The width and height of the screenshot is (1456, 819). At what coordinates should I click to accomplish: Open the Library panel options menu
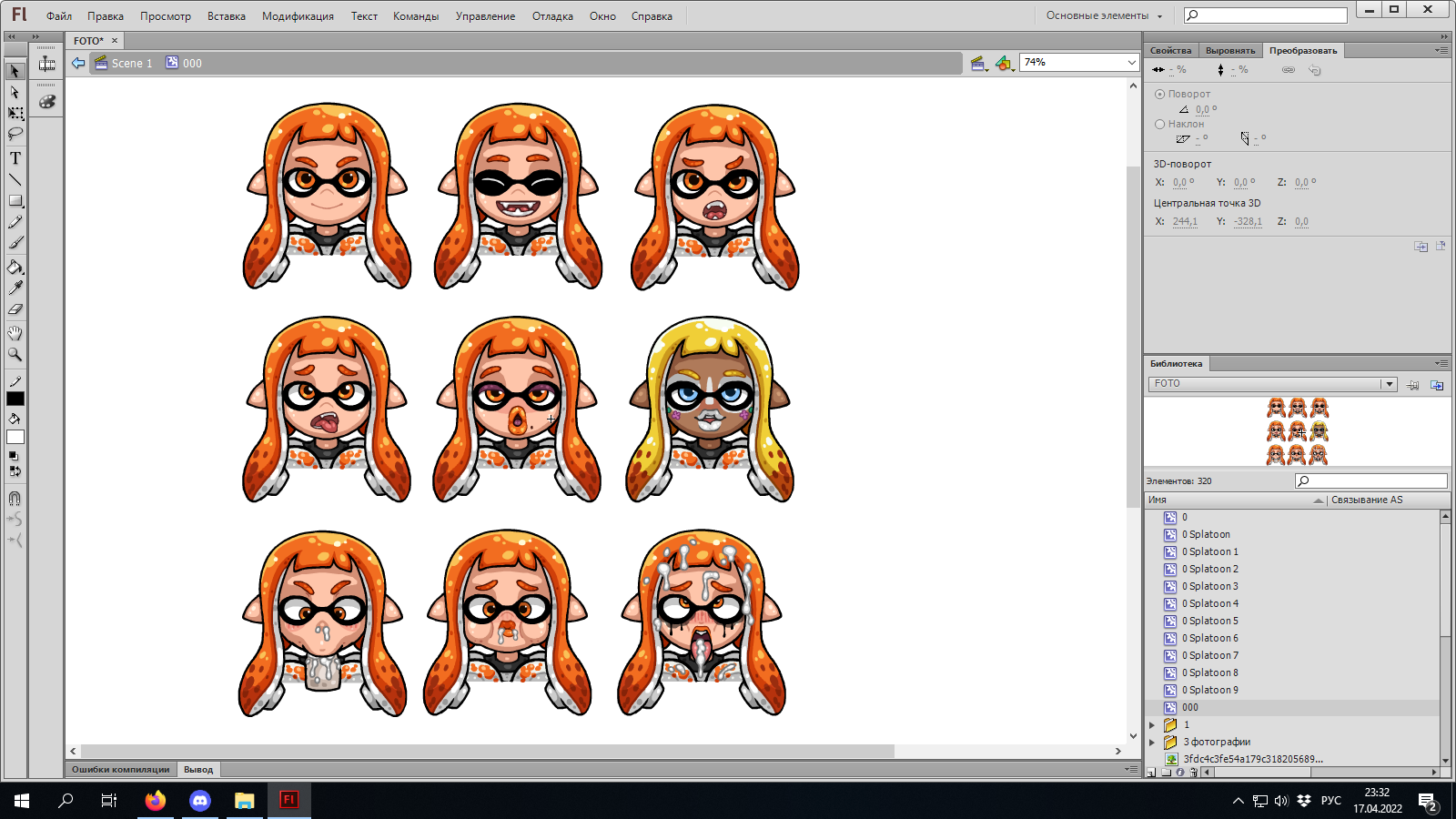1441,363
